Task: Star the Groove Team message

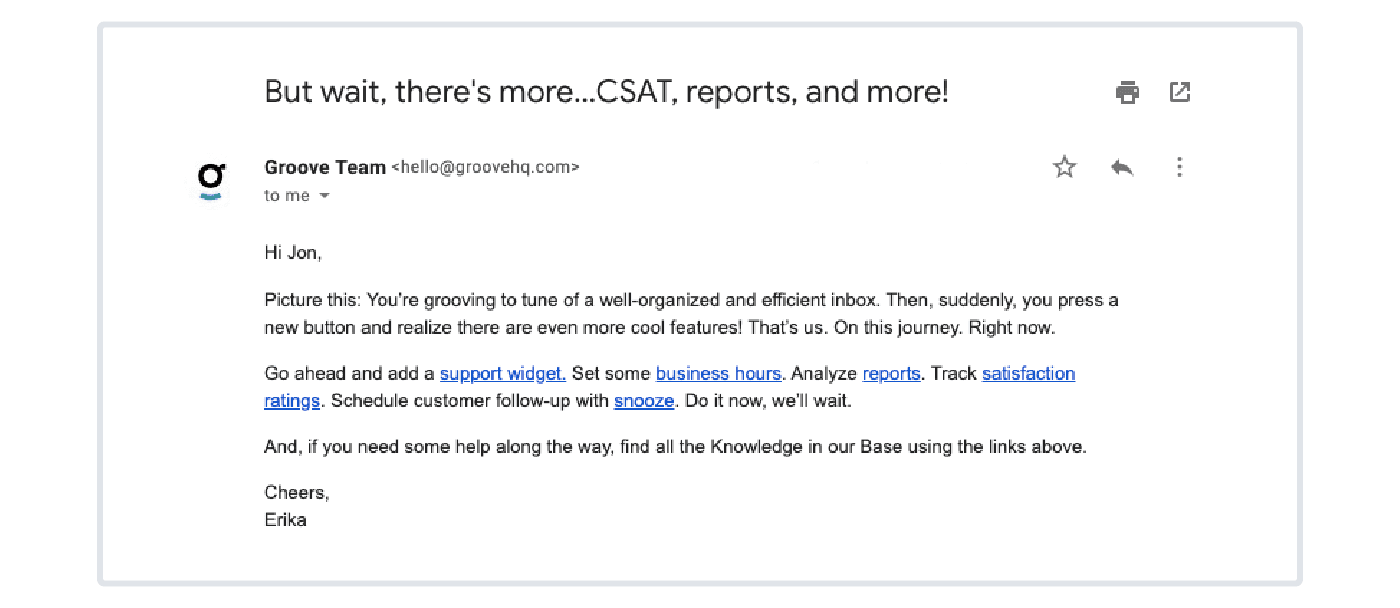Action: click(x=1065, y=167)
